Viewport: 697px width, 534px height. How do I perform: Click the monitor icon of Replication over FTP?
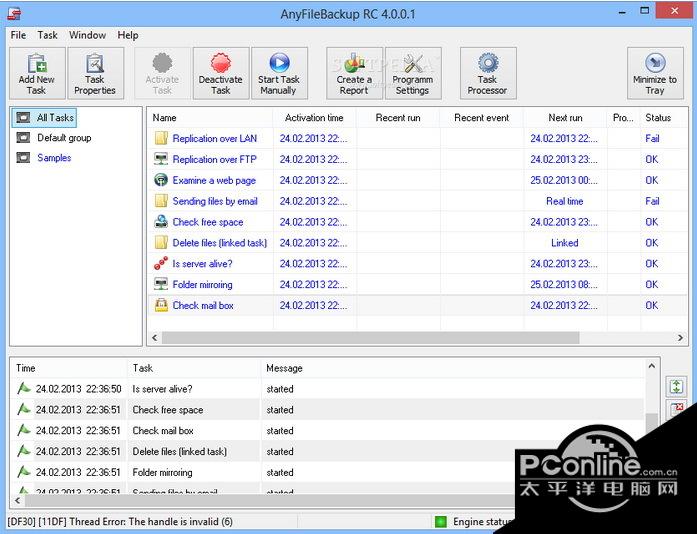click(x=161, y=159)
